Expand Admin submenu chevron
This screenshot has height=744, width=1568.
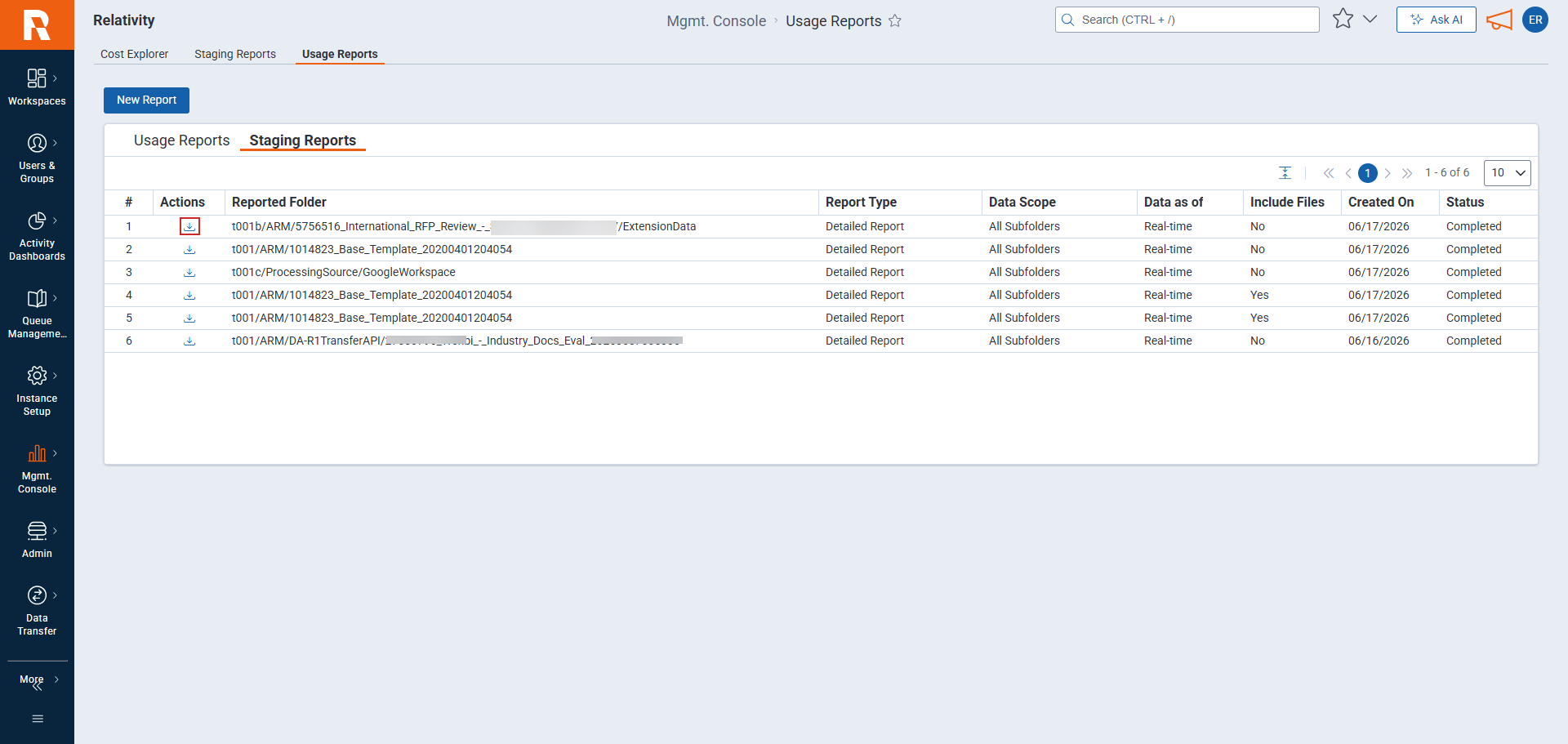pos(55,531)
